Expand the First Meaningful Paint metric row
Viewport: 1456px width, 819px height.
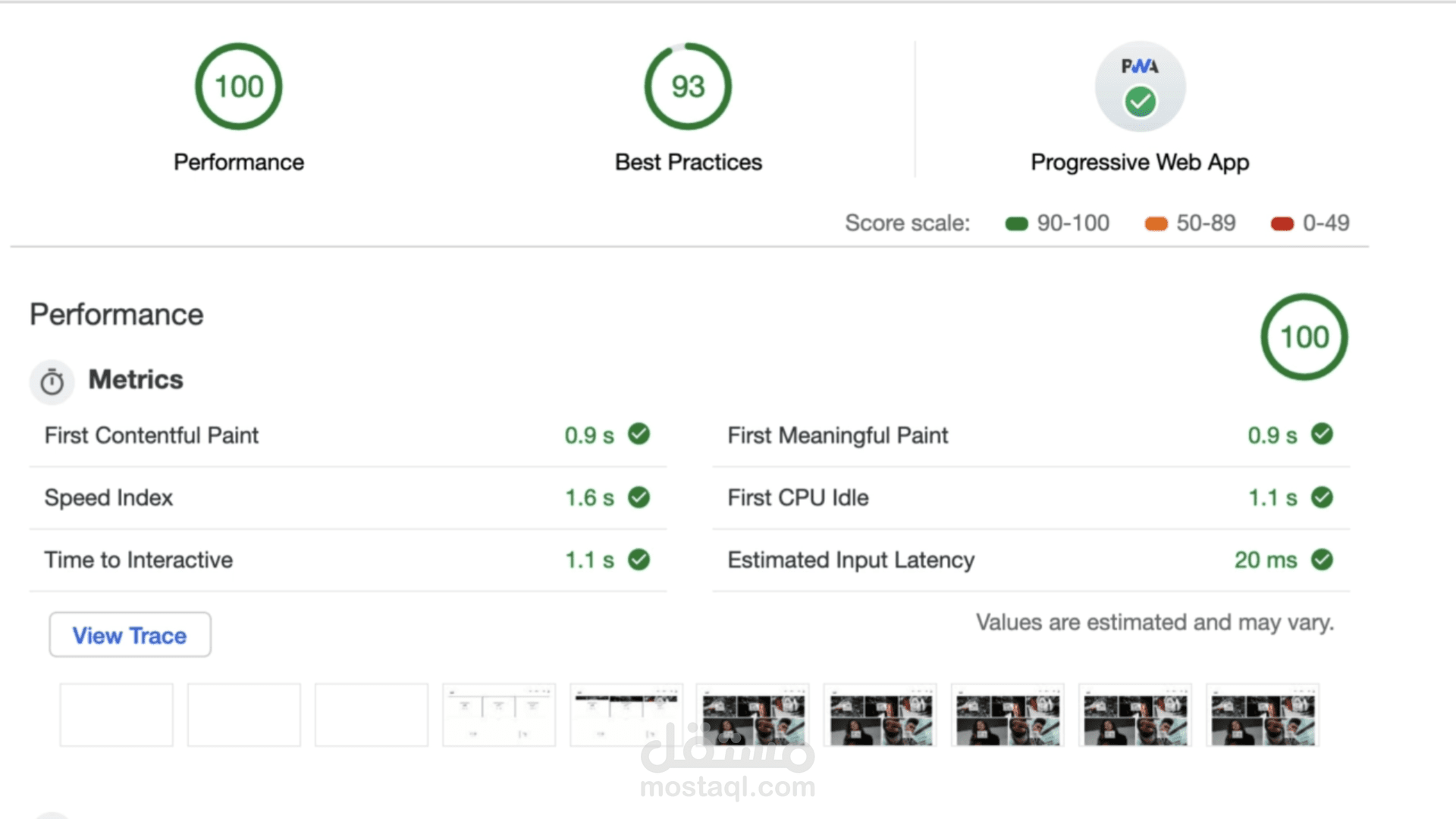(x=837, y=435)
